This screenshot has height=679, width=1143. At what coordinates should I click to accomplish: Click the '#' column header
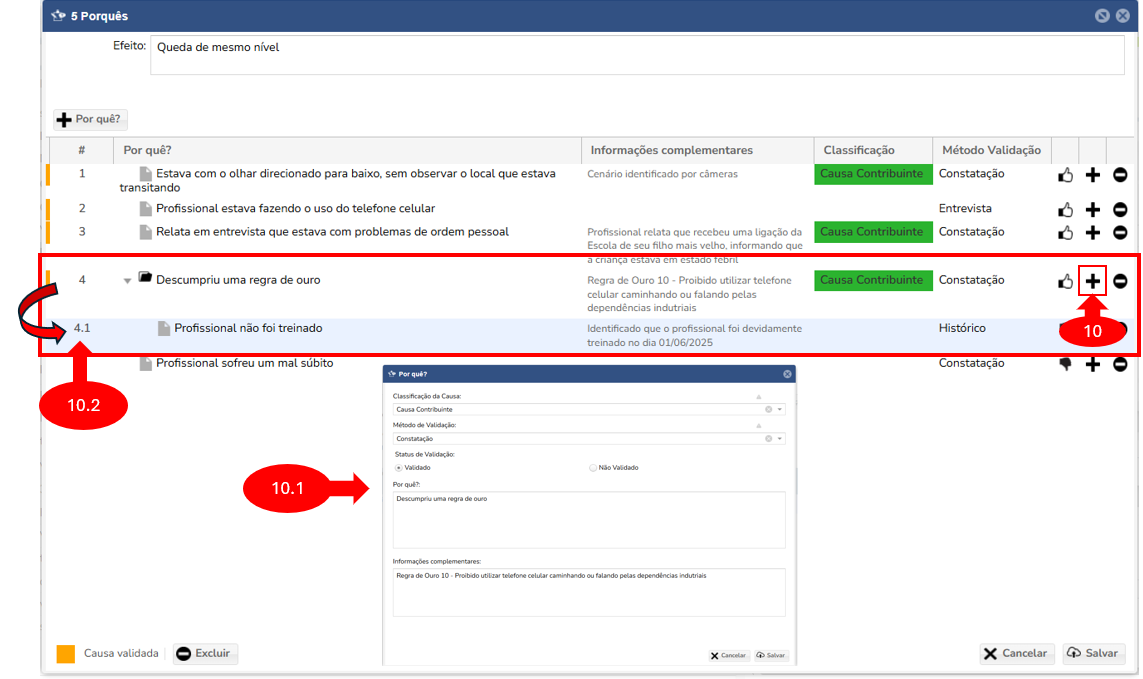(82, 150)
